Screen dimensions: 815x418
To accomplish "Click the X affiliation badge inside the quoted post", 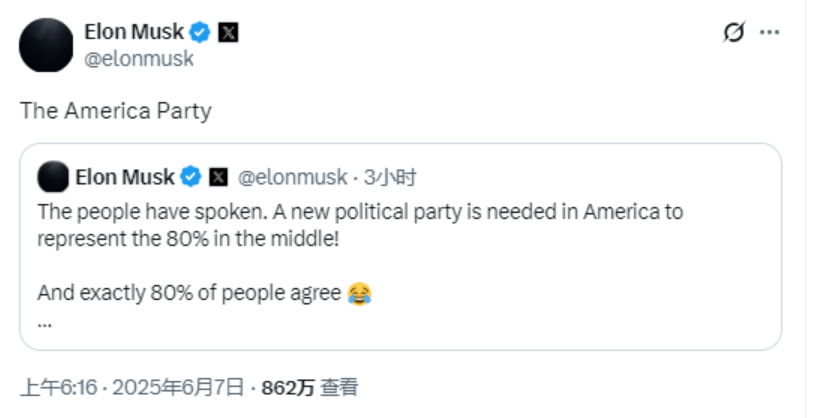I will (x=218, y=177).
